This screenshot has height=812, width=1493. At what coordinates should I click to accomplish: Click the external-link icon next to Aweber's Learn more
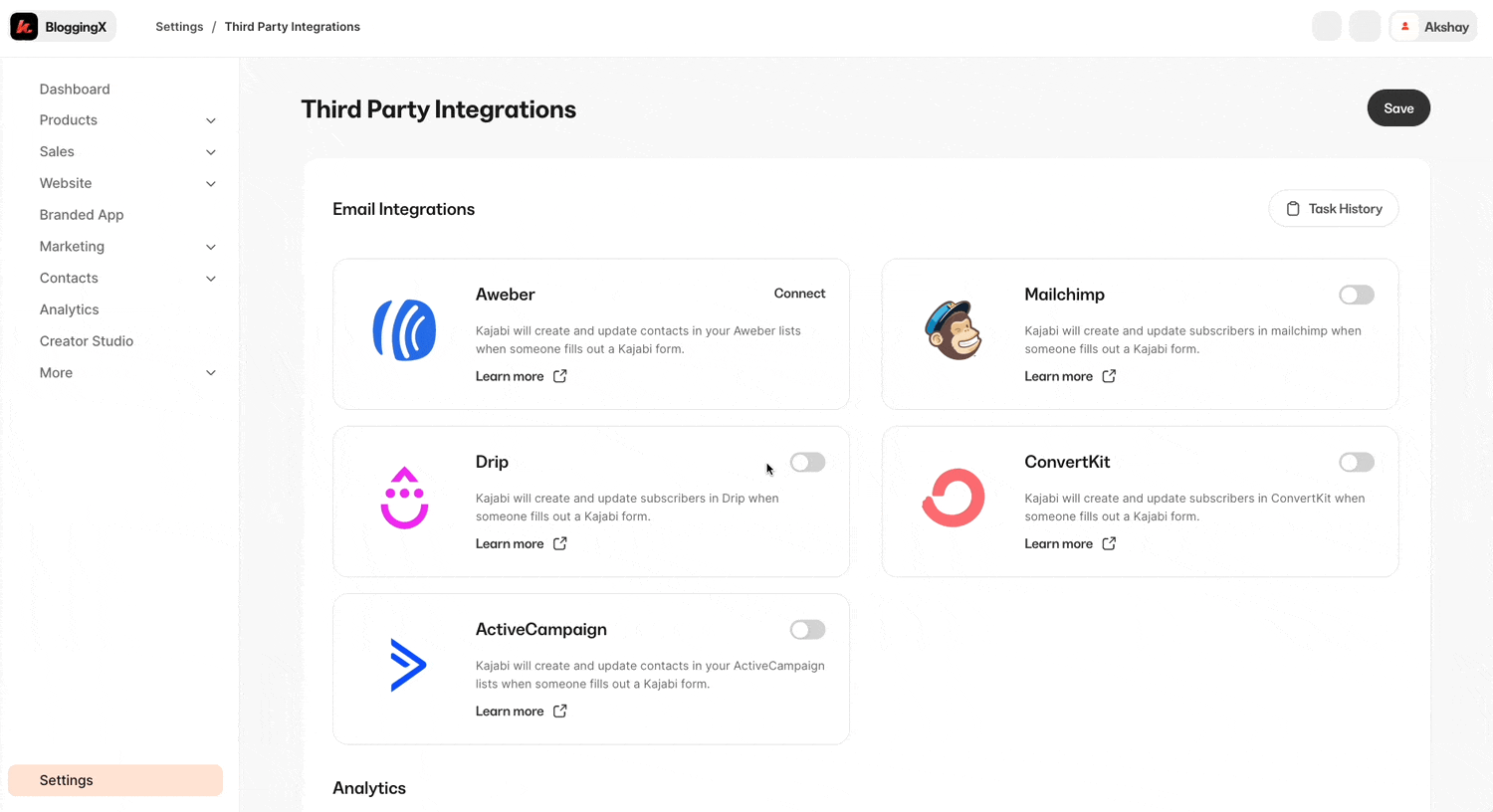point(559,376)
